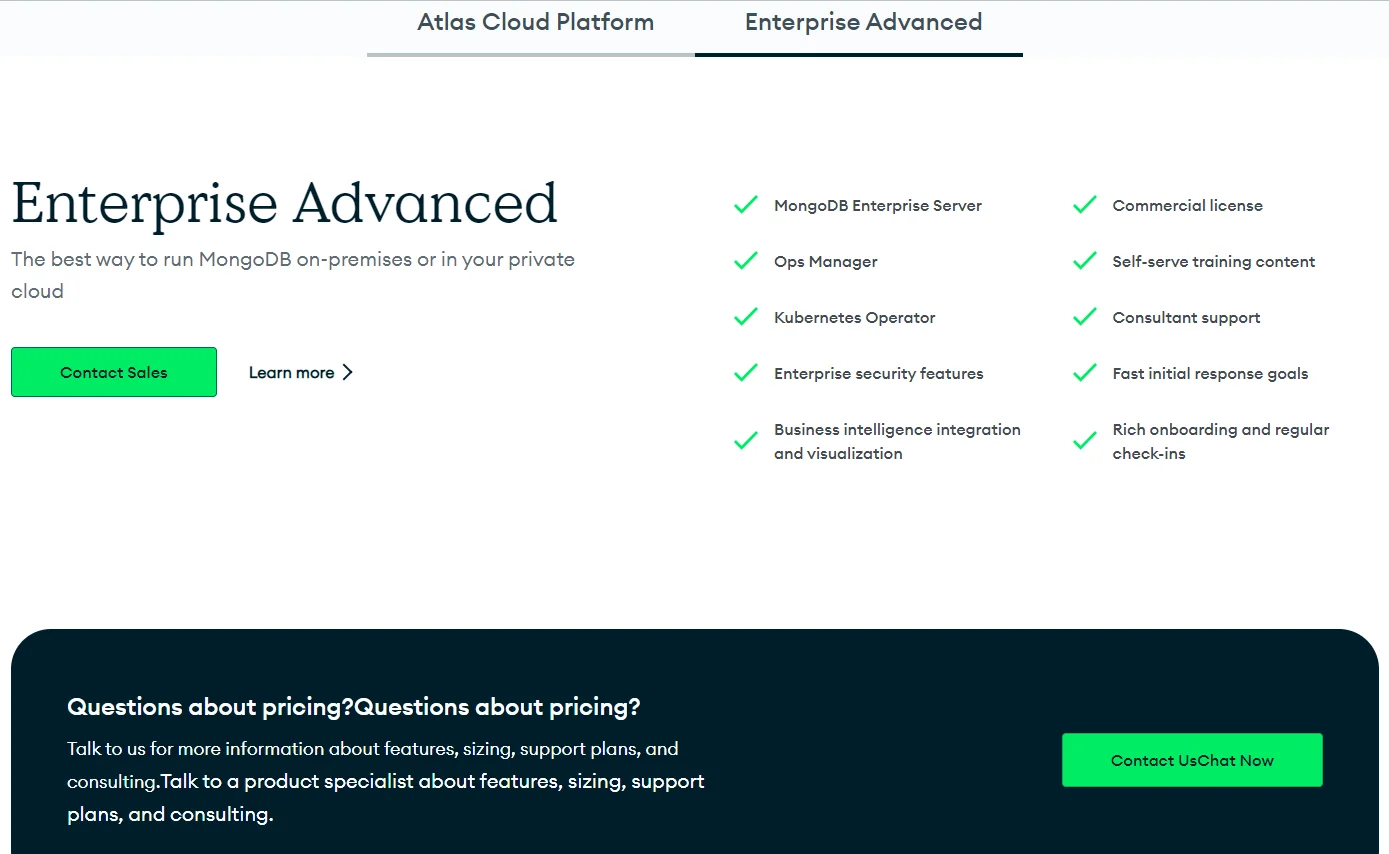Click the large Enterprise Advanced heading

[x=285, y=203]
